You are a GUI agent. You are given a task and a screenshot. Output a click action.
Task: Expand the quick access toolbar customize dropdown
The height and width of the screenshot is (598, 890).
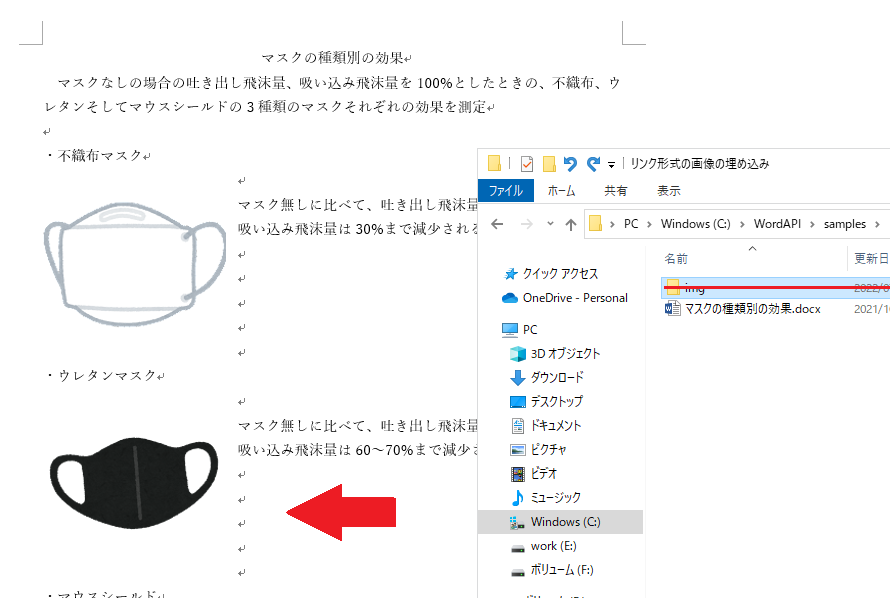coord(610,163)
